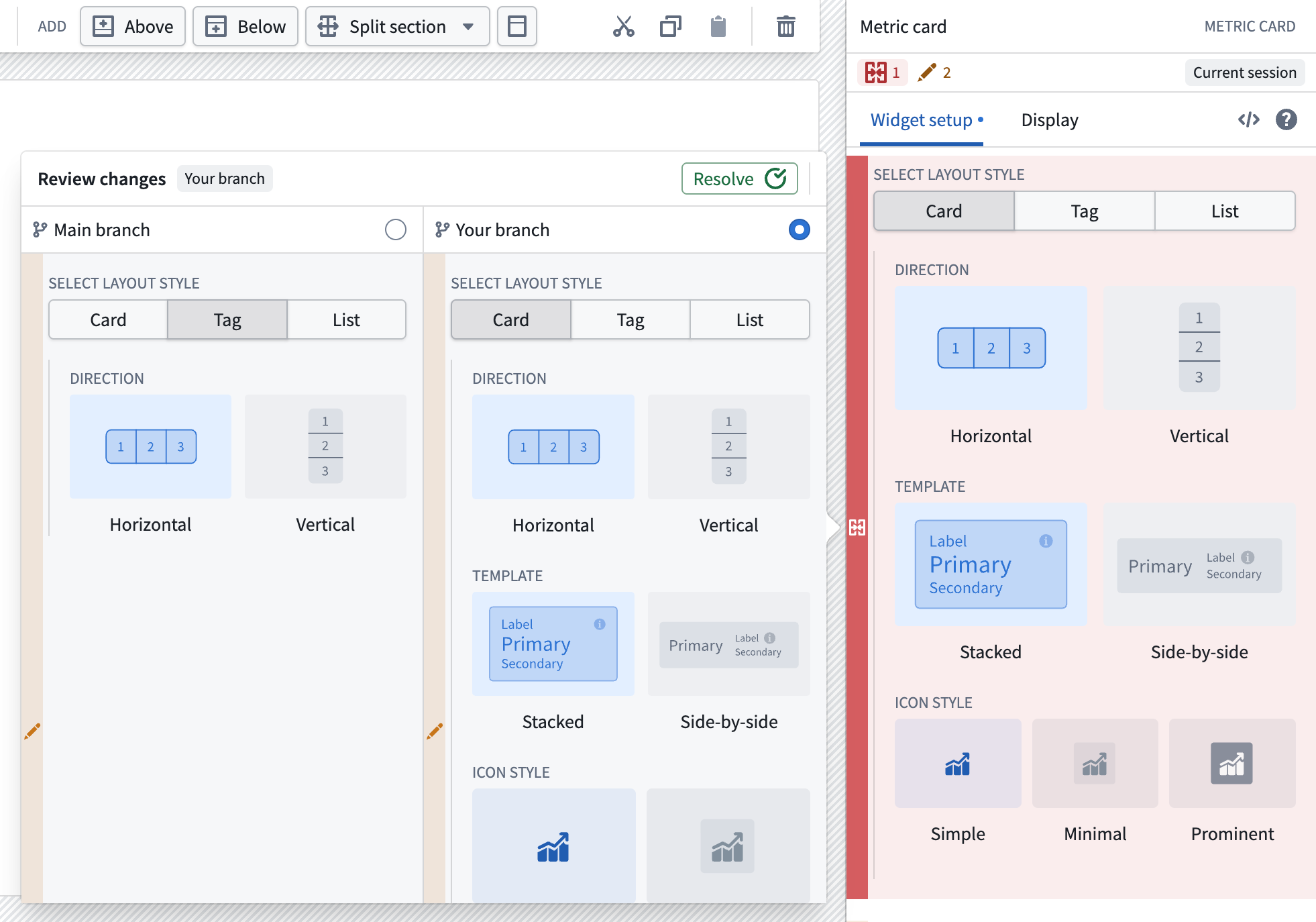Switch to the Display tab
This screenshot has width=1316, height=922.
point(1050,120)
